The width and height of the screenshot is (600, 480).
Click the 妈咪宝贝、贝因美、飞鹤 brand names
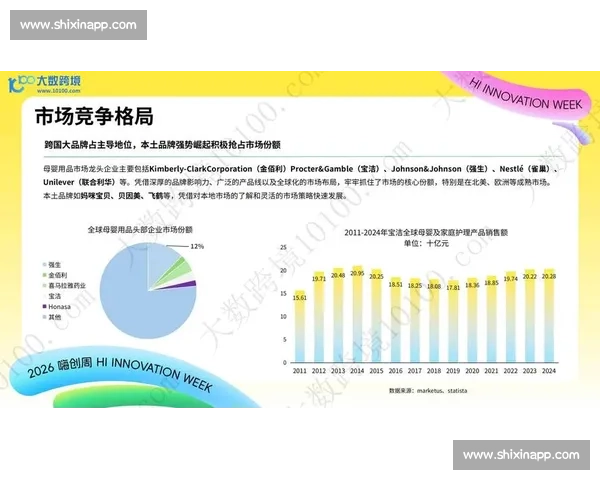coord(121,196)
